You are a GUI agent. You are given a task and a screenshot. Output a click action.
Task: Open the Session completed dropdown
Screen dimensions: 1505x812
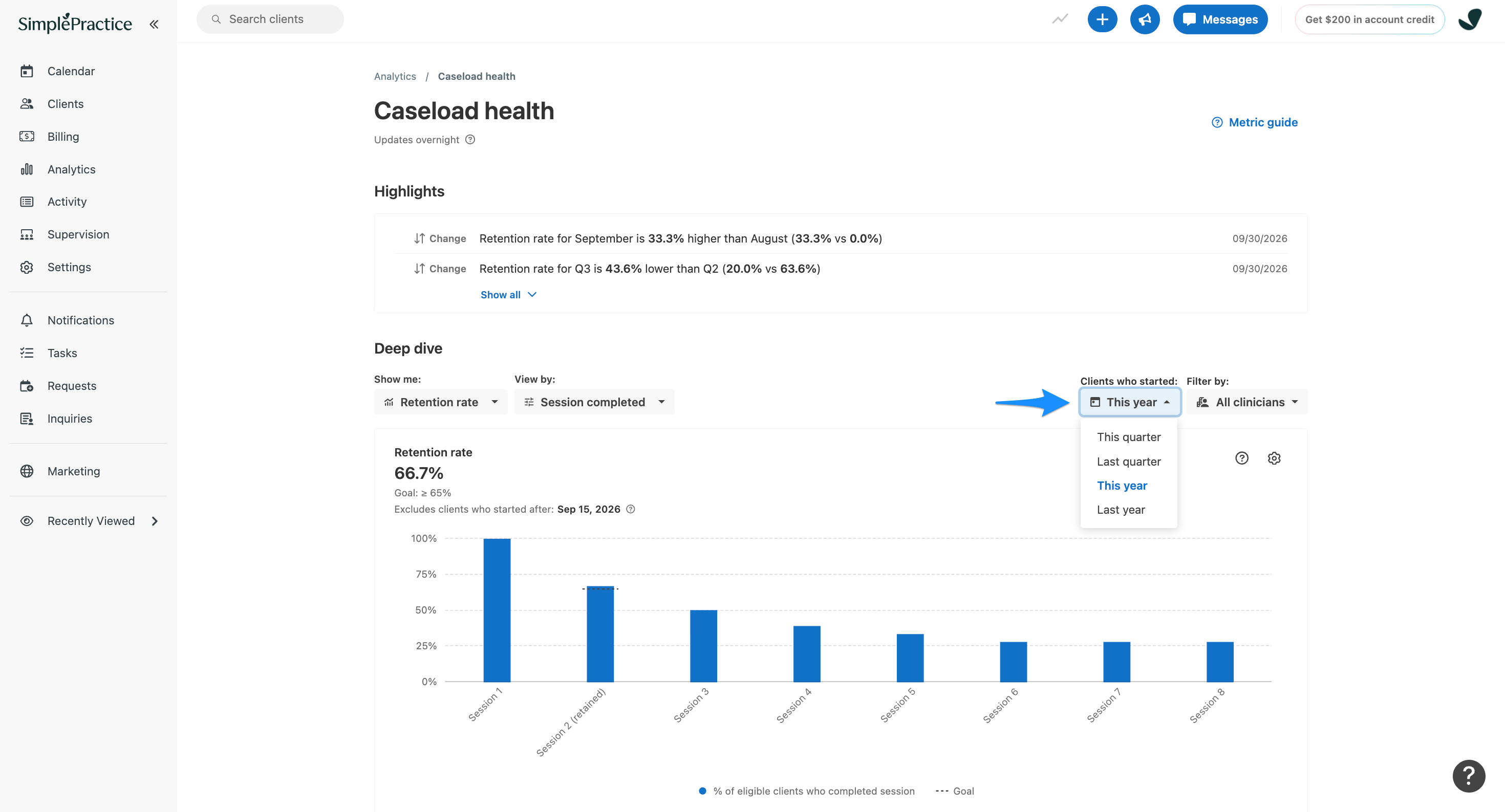pos(594,402)
